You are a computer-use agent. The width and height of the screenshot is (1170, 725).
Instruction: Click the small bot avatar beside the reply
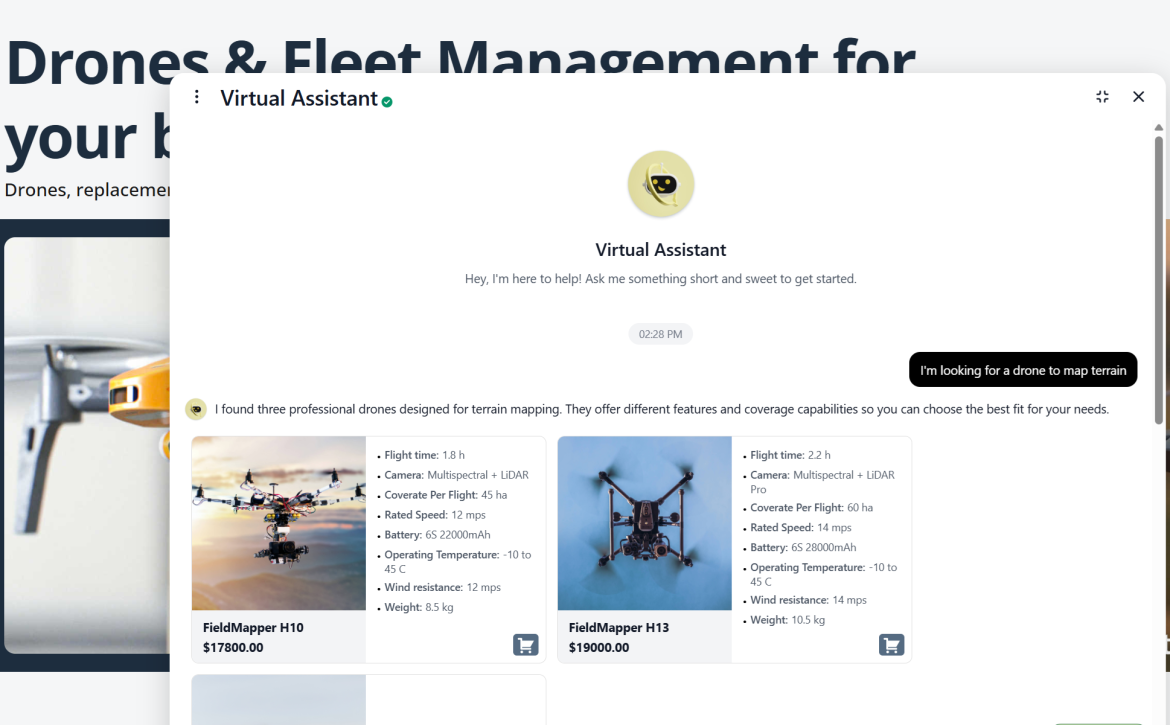pos(195,409)
